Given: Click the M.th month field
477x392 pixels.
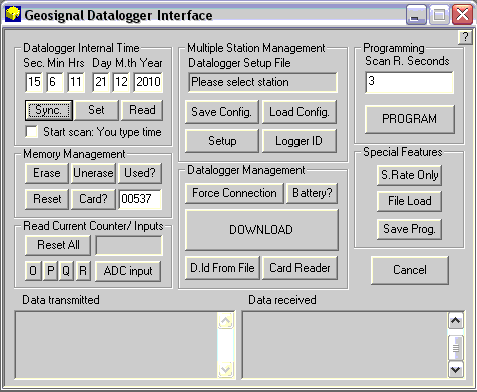Looking at the screenshot, I should coord(121,82).
